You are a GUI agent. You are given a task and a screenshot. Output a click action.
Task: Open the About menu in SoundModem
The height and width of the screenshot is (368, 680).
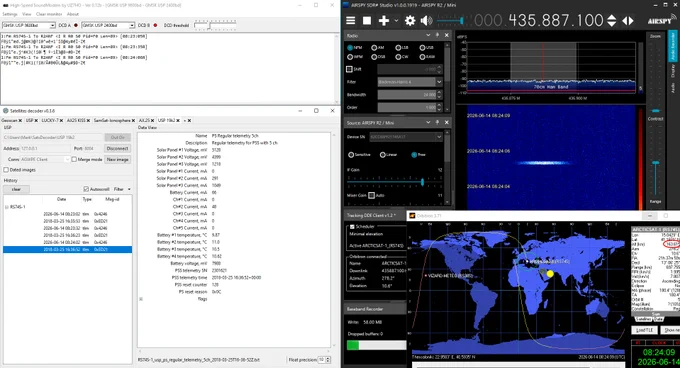point(73,14)
